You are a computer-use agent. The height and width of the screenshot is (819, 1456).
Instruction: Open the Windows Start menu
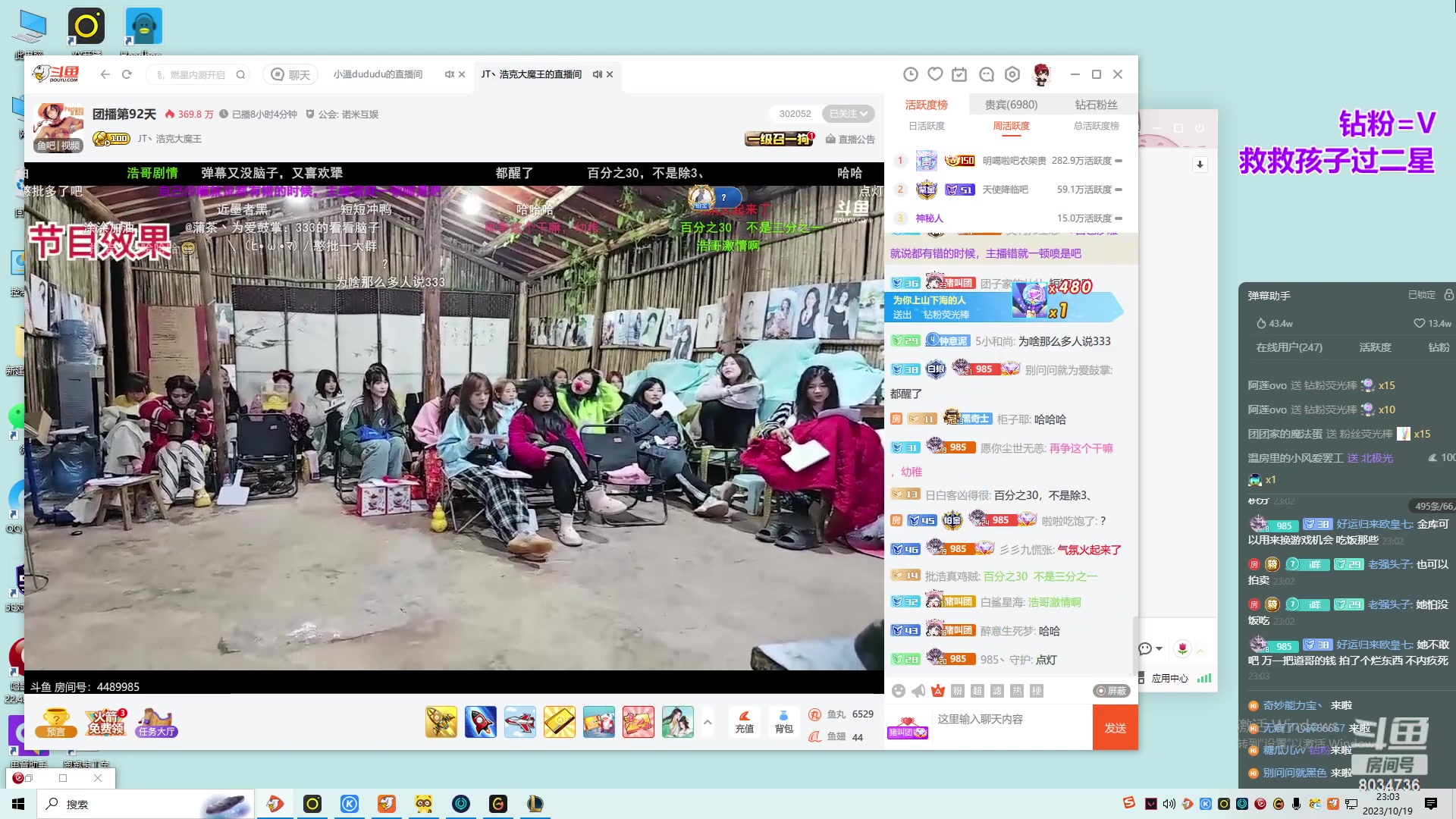pyautogui.click(x=18, y=804)
